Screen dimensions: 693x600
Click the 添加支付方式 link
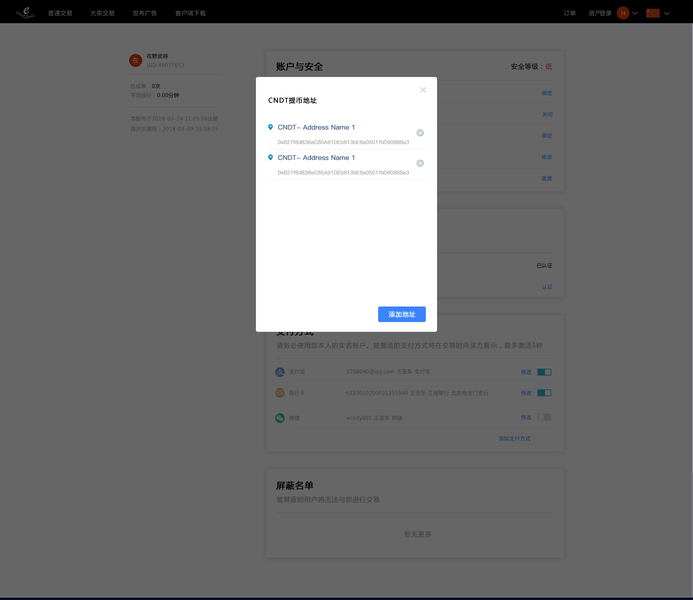[514, 439]
